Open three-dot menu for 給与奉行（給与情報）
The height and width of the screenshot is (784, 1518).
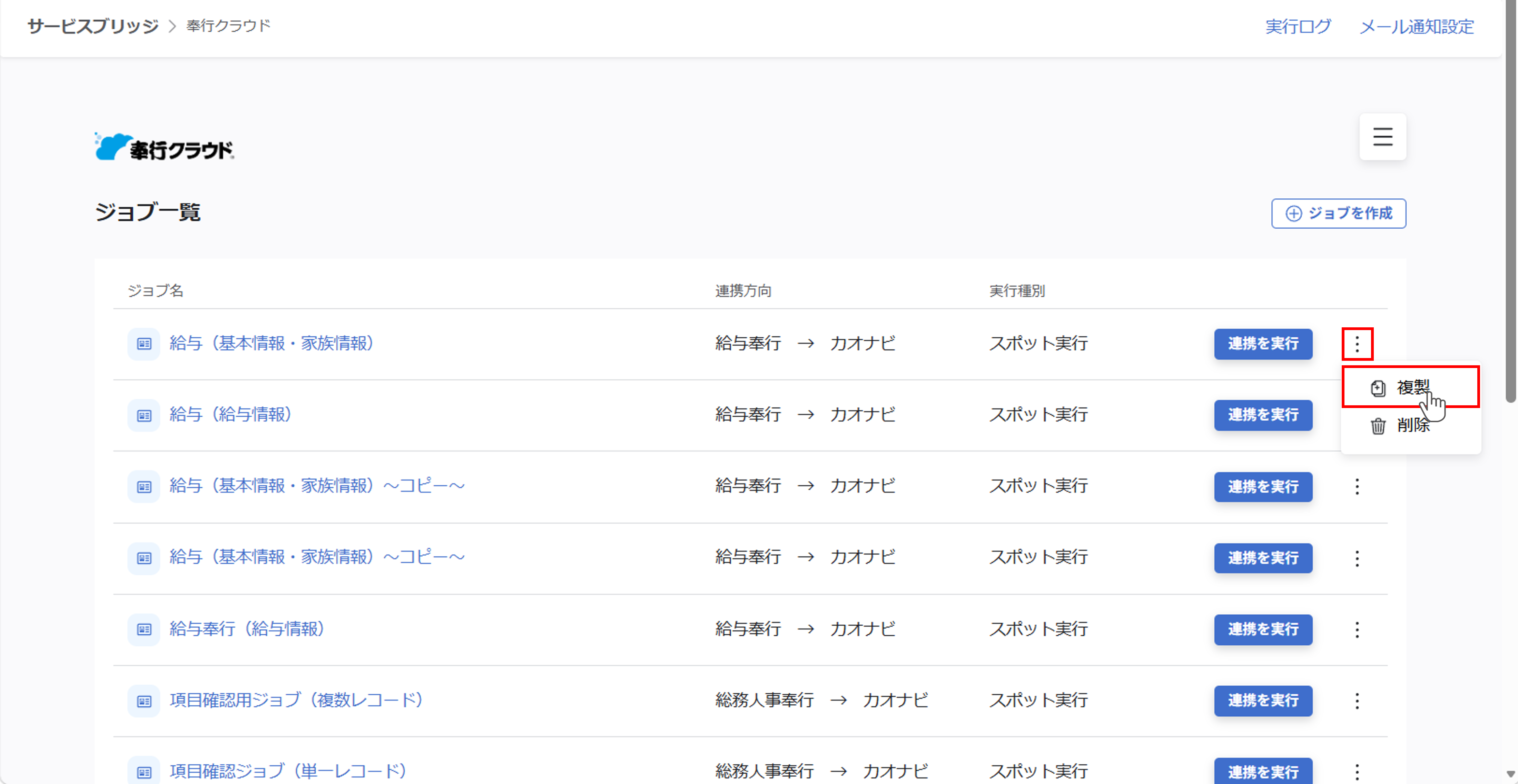pyautogui.click(x=1357, y=630)
